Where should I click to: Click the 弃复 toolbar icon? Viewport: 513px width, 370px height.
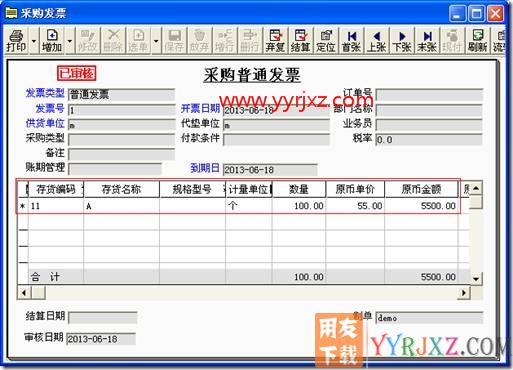coord(275,40)
